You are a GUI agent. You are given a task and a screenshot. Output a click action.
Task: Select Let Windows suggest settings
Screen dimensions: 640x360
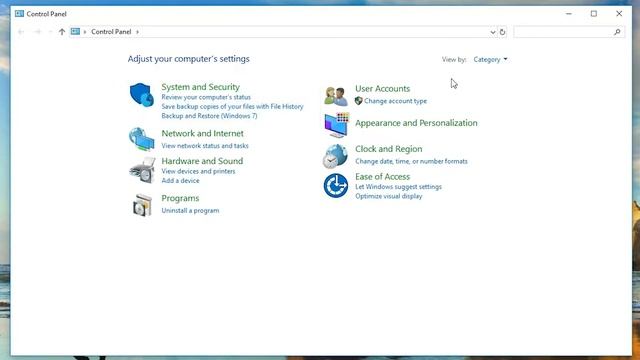click(398, 187)
